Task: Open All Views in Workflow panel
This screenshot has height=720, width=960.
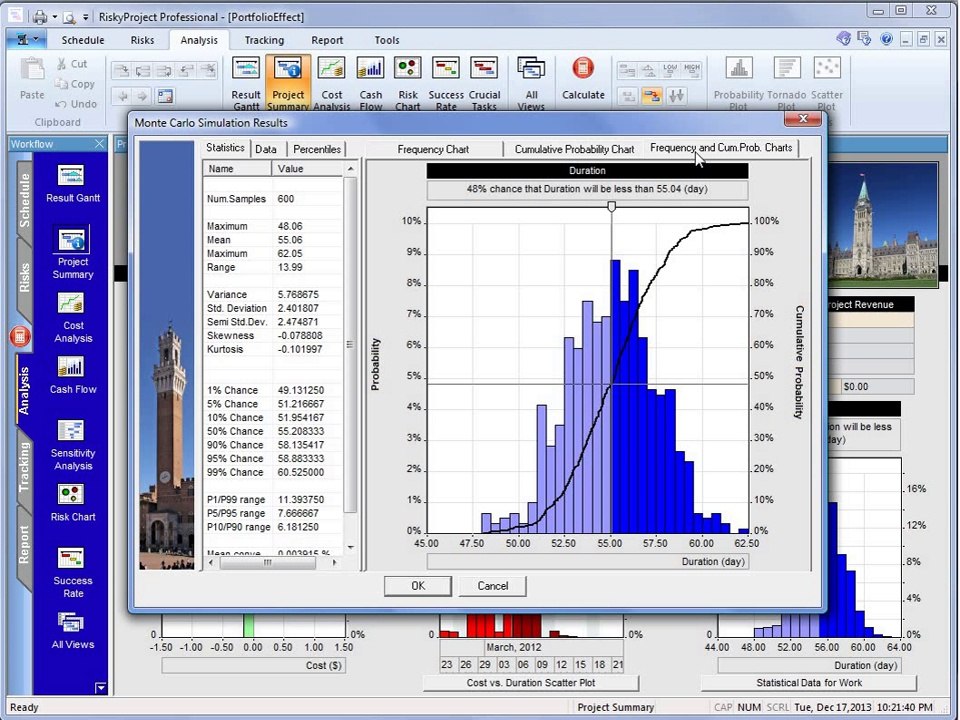Action: (x=73, y=631)
